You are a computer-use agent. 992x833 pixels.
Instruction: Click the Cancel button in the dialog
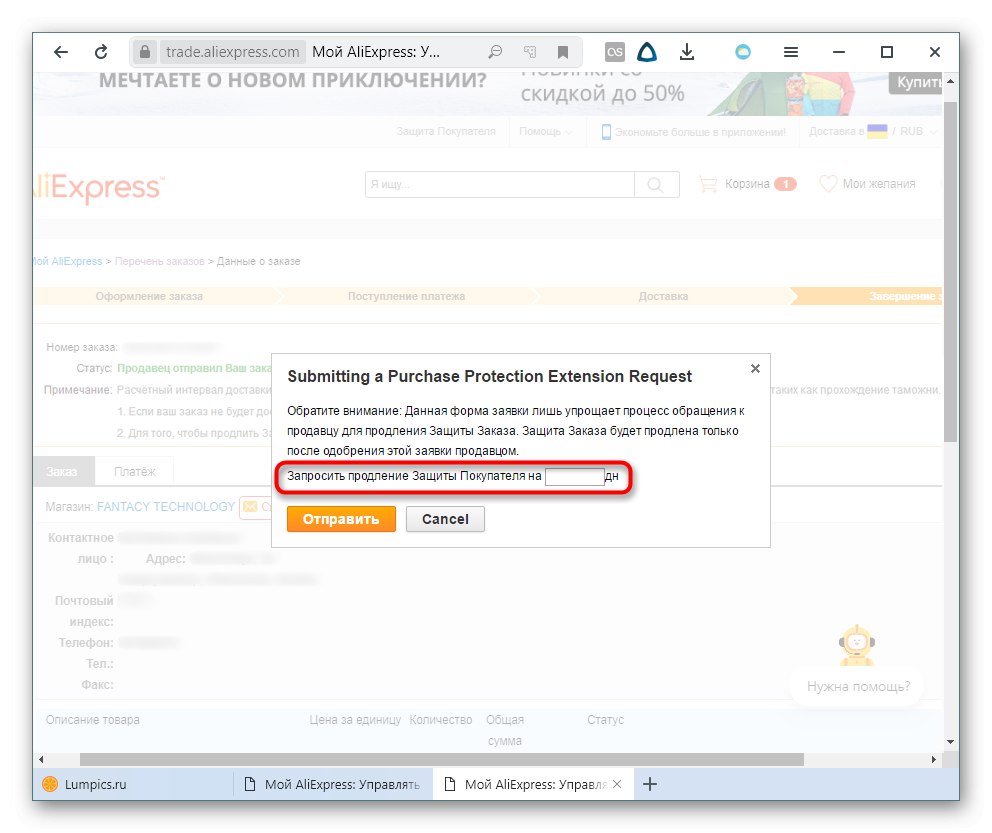point(445,519)
